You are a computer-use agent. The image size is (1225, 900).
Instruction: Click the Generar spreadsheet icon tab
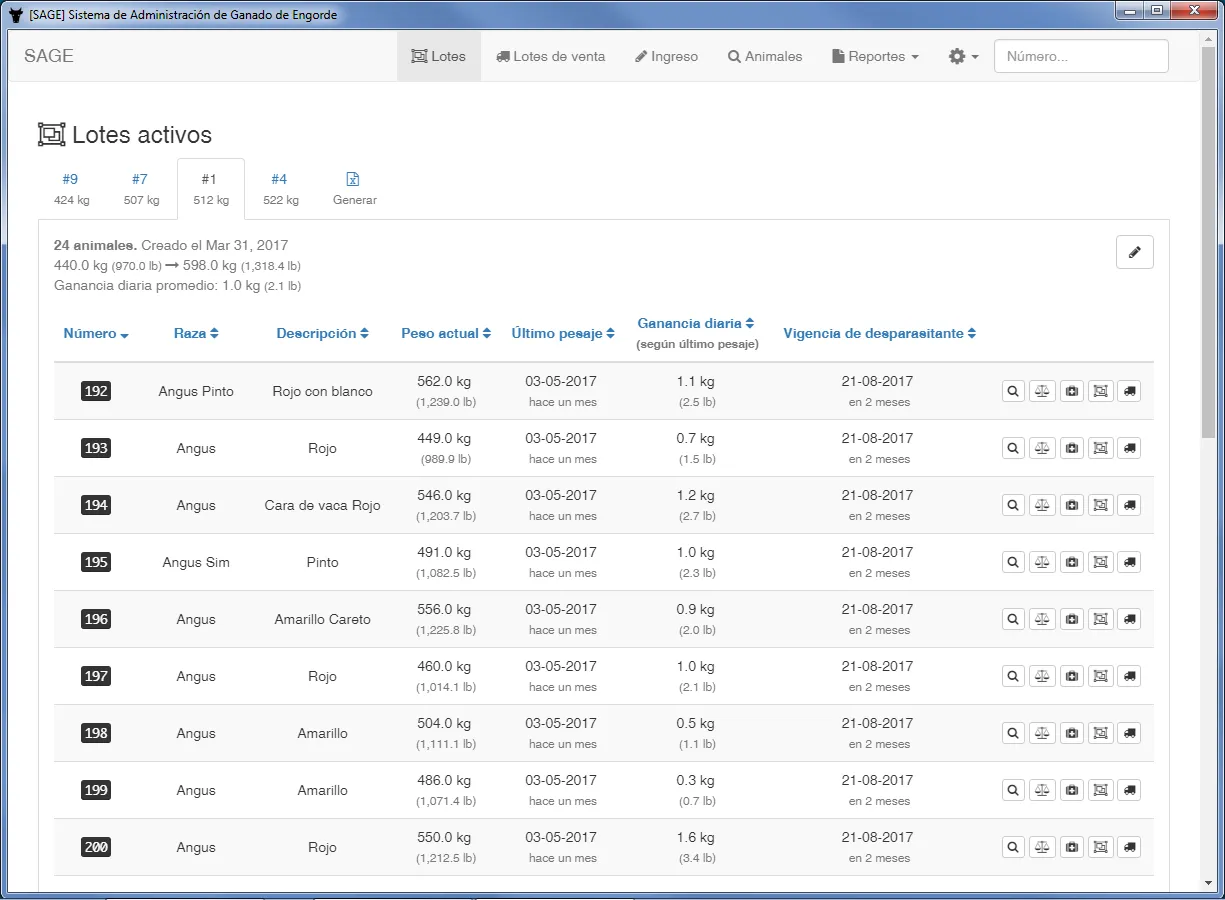pyautogui.click(x=354, y=188)
